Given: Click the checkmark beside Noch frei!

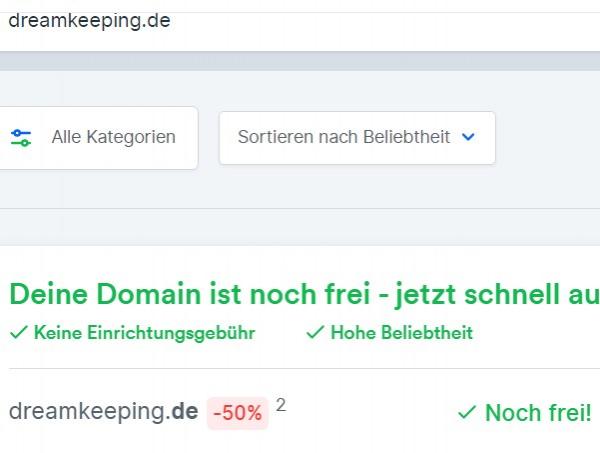Looking at the screenshot, I should [467, 412].
